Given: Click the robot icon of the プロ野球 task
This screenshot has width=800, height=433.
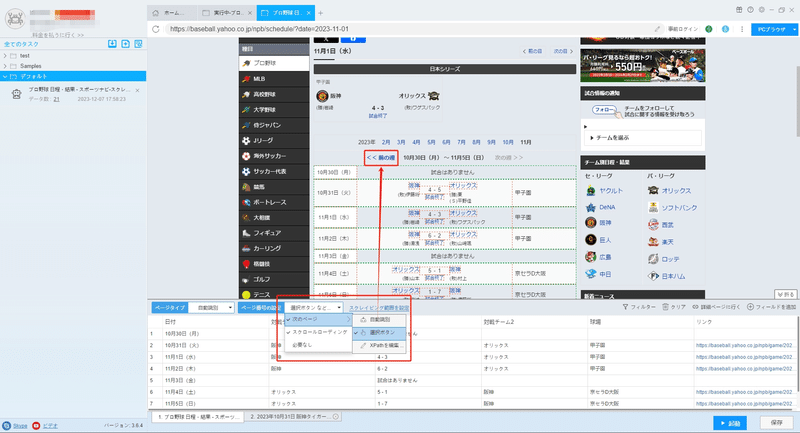Looking at the screenshot, I should click(17, 94).
